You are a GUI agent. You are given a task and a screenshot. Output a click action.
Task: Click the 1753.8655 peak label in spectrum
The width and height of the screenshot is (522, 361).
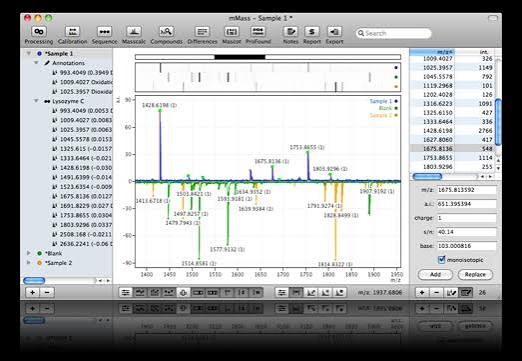pyautogui.click(x=307, y=147)
